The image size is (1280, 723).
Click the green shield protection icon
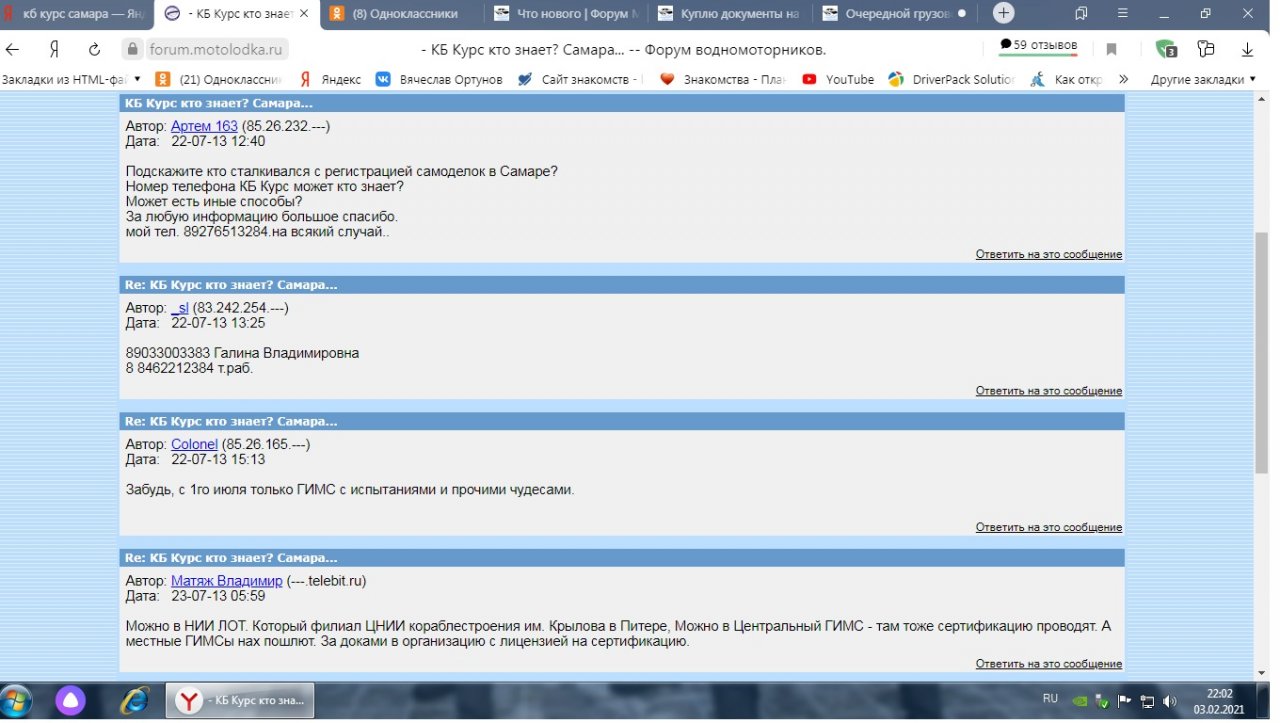coord(1165,49)
